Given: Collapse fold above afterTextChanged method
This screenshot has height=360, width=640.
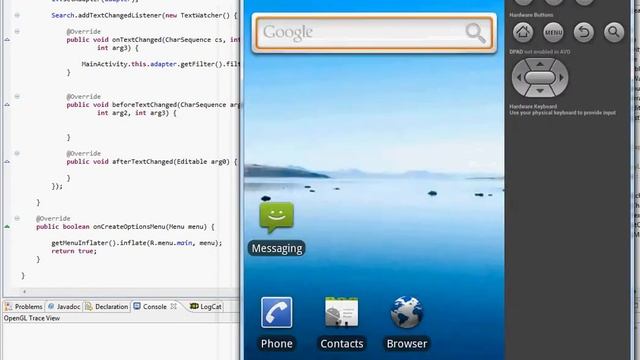Looking at the screenshot, I should coord(17,153).
